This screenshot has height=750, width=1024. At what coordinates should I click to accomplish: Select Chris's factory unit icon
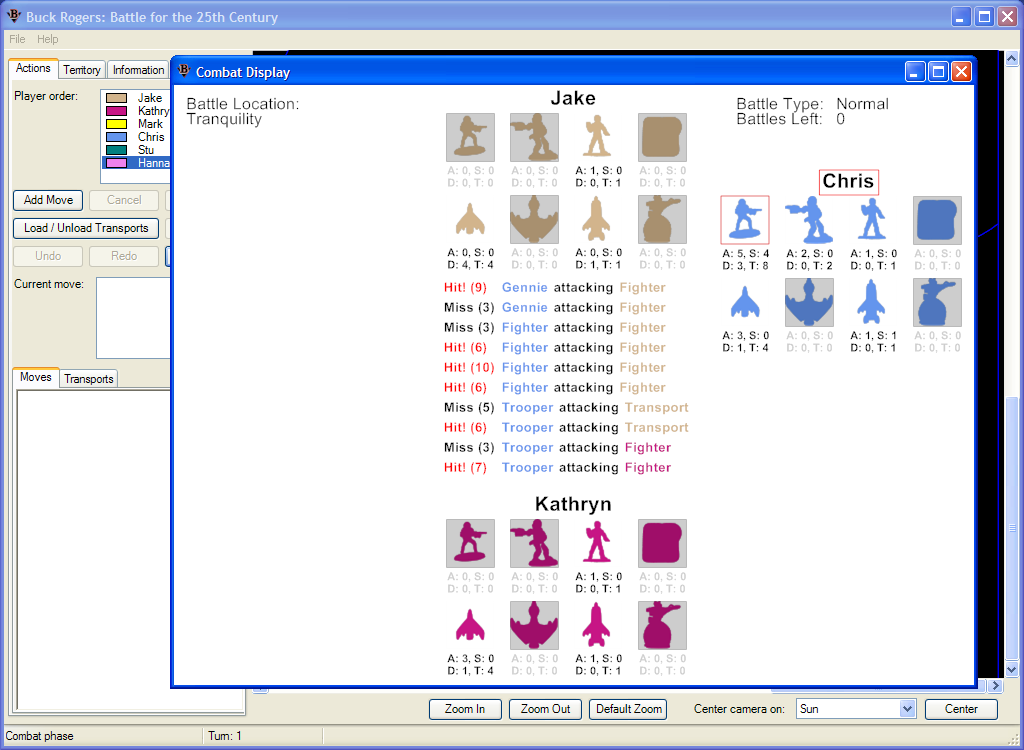pos(937,220)
